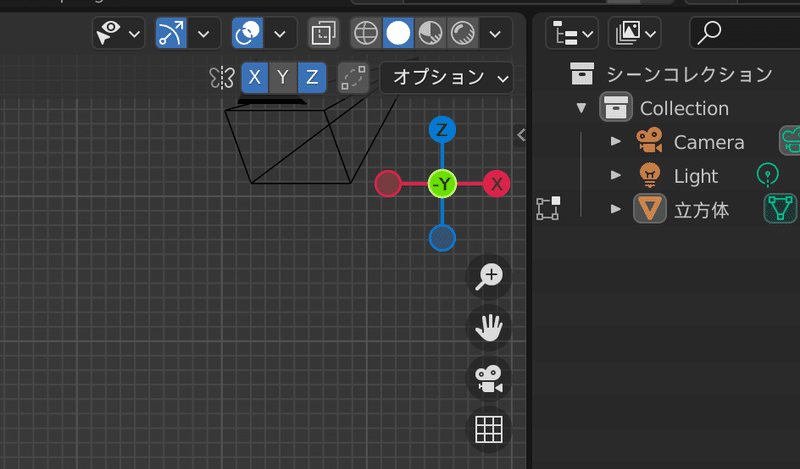
Task: Select the Camera row label
Action: (x=709, y=142)
